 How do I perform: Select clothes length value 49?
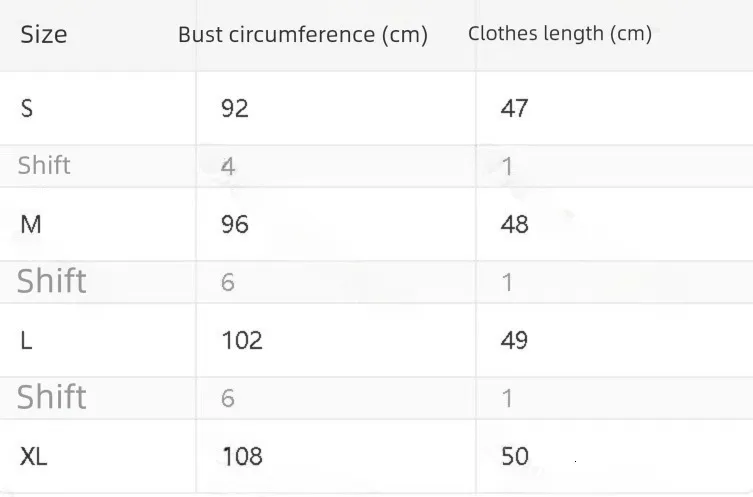click(514, 340)
